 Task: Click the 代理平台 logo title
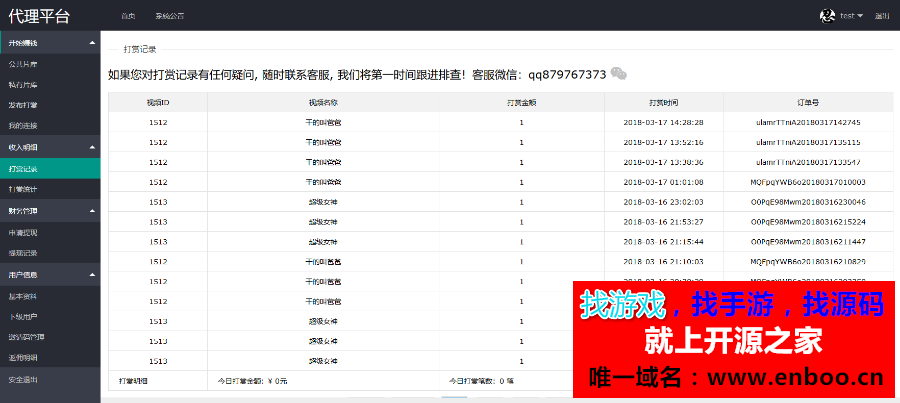[x=39, y=16]
